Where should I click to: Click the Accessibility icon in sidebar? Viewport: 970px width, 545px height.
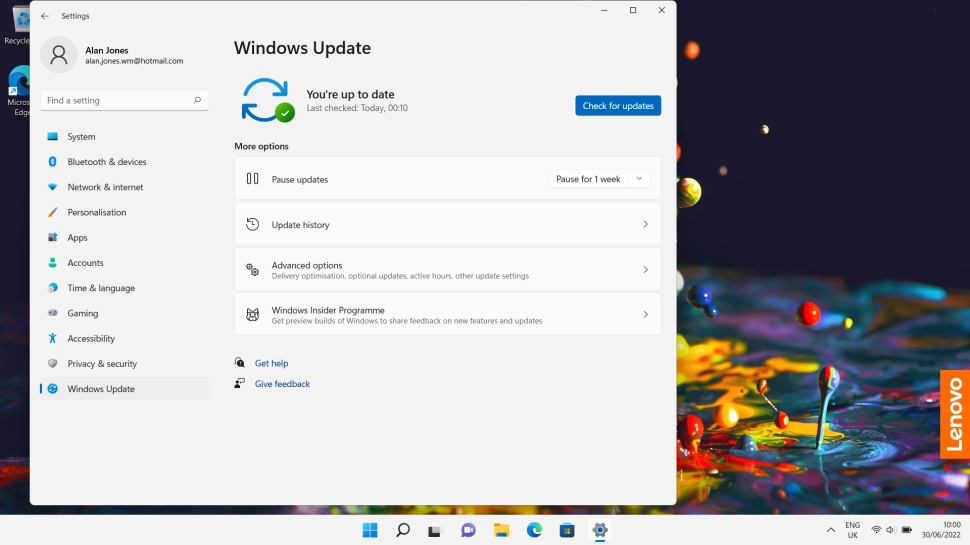pyautogui.click(x=53, y=338)
